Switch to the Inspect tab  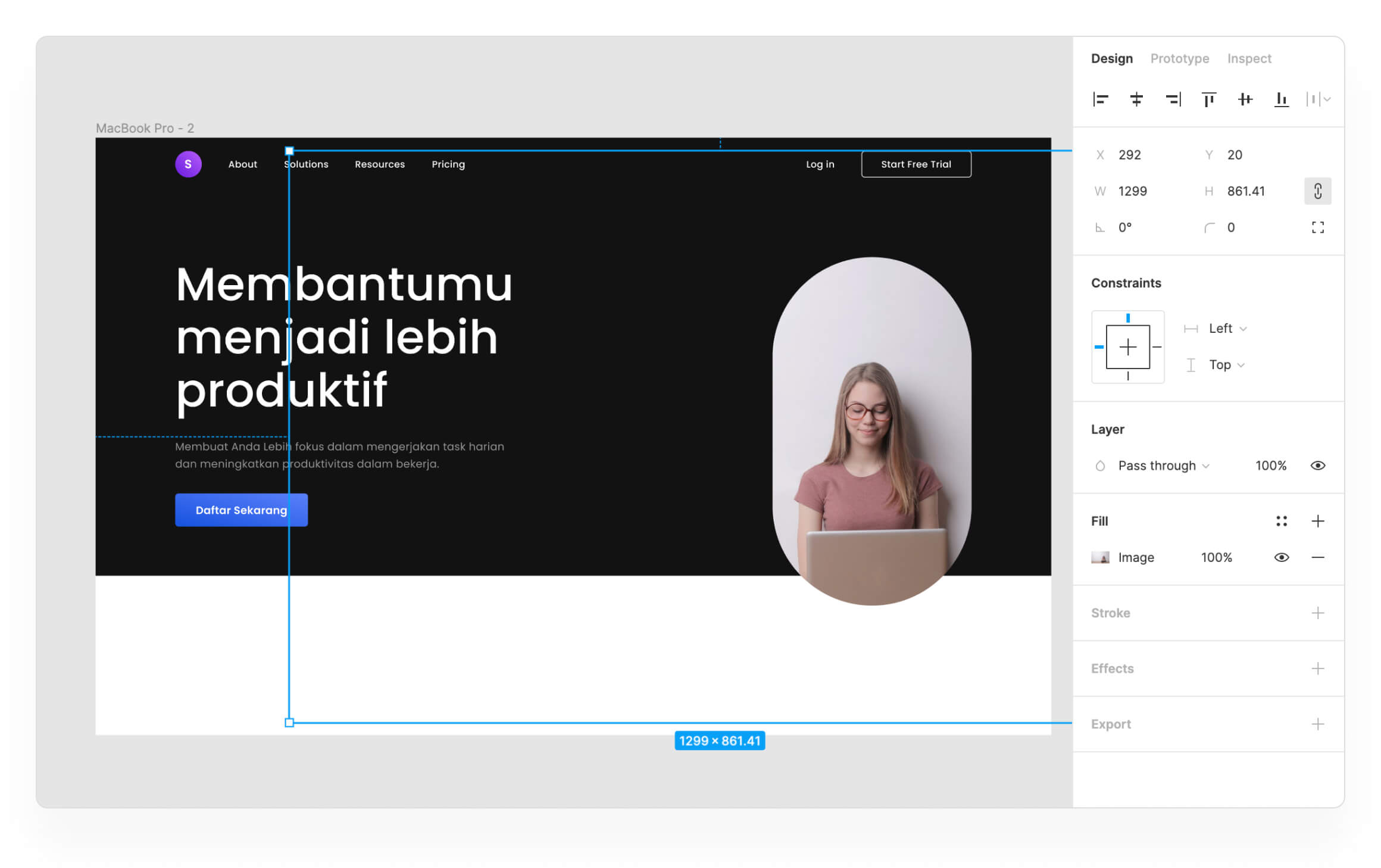[x=1249, y=58]
